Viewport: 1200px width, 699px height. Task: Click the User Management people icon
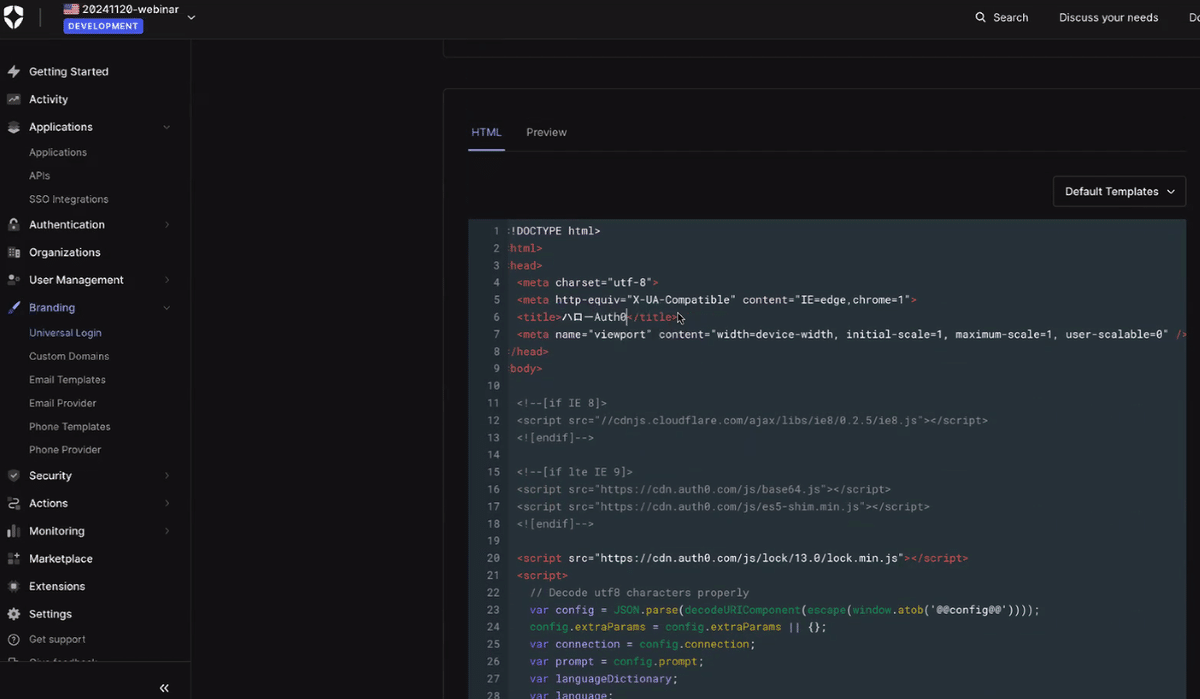14,280
